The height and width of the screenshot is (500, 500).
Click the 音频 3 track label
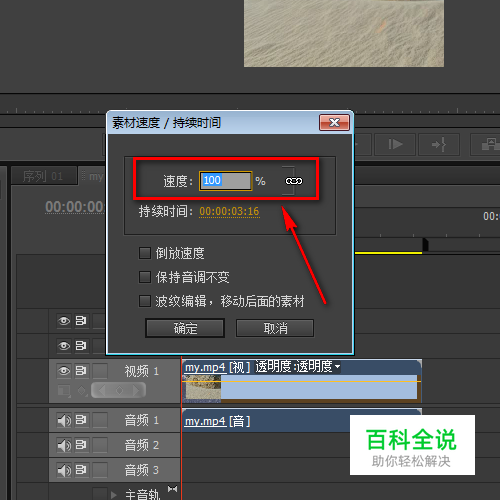pyautogui.click(x=142, y=470)
